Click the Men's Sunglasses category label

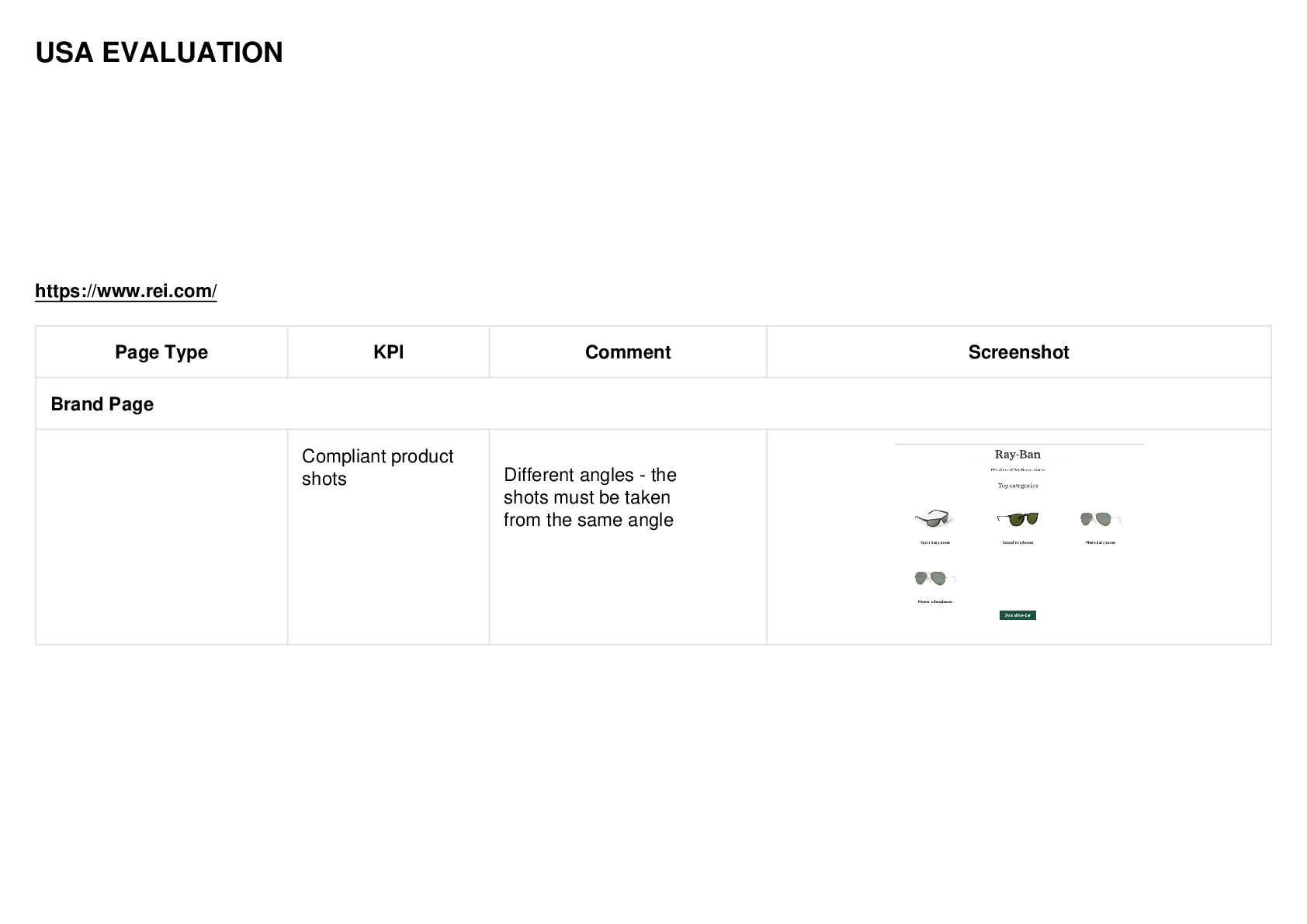(x=1101, y=542)
